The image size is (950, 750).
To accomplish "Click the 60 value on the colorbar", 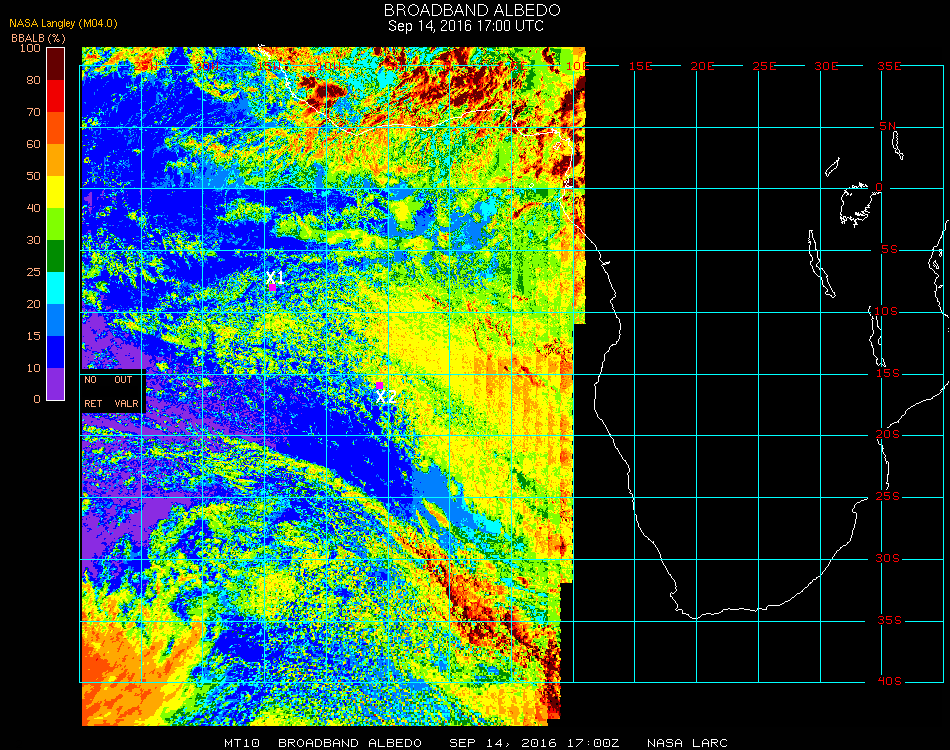I will 33,145.
